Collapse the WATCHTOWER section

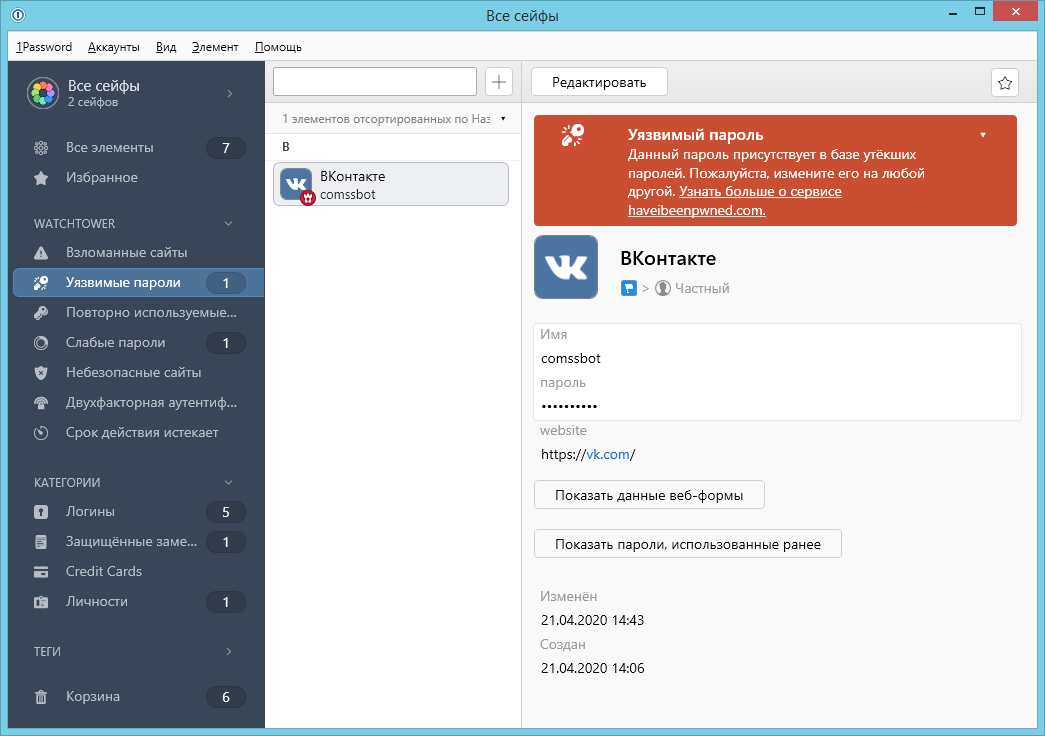click(x=229, y=223)
